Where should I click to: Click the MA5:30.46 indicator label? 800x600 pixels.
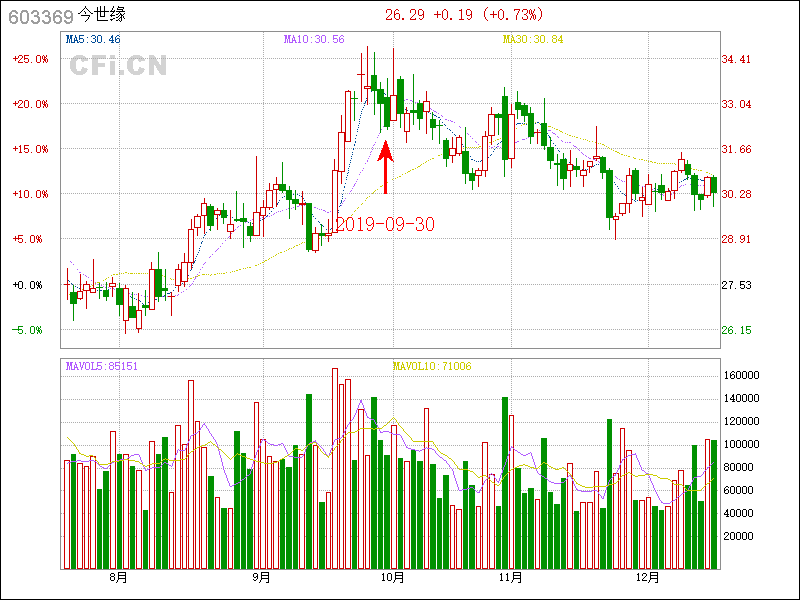(93, 39)
